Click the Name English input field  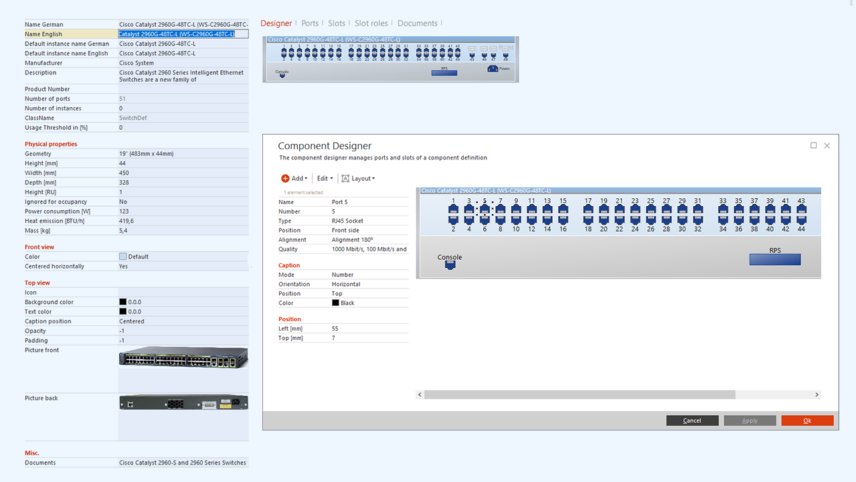(x=182, y=34)
